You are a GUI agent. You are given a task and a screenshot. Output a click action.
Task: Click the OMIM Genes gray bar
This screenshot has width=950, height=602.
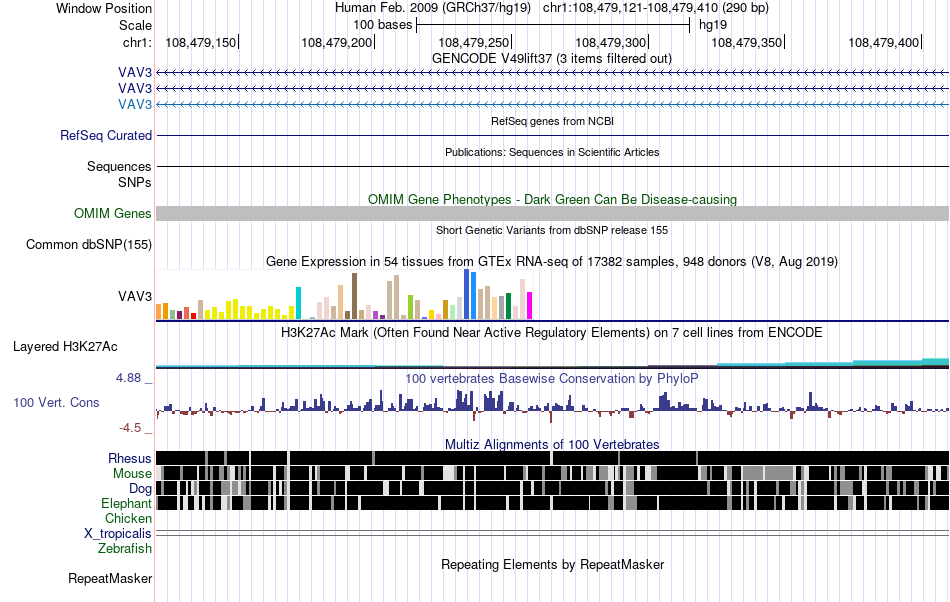point(552,213)
